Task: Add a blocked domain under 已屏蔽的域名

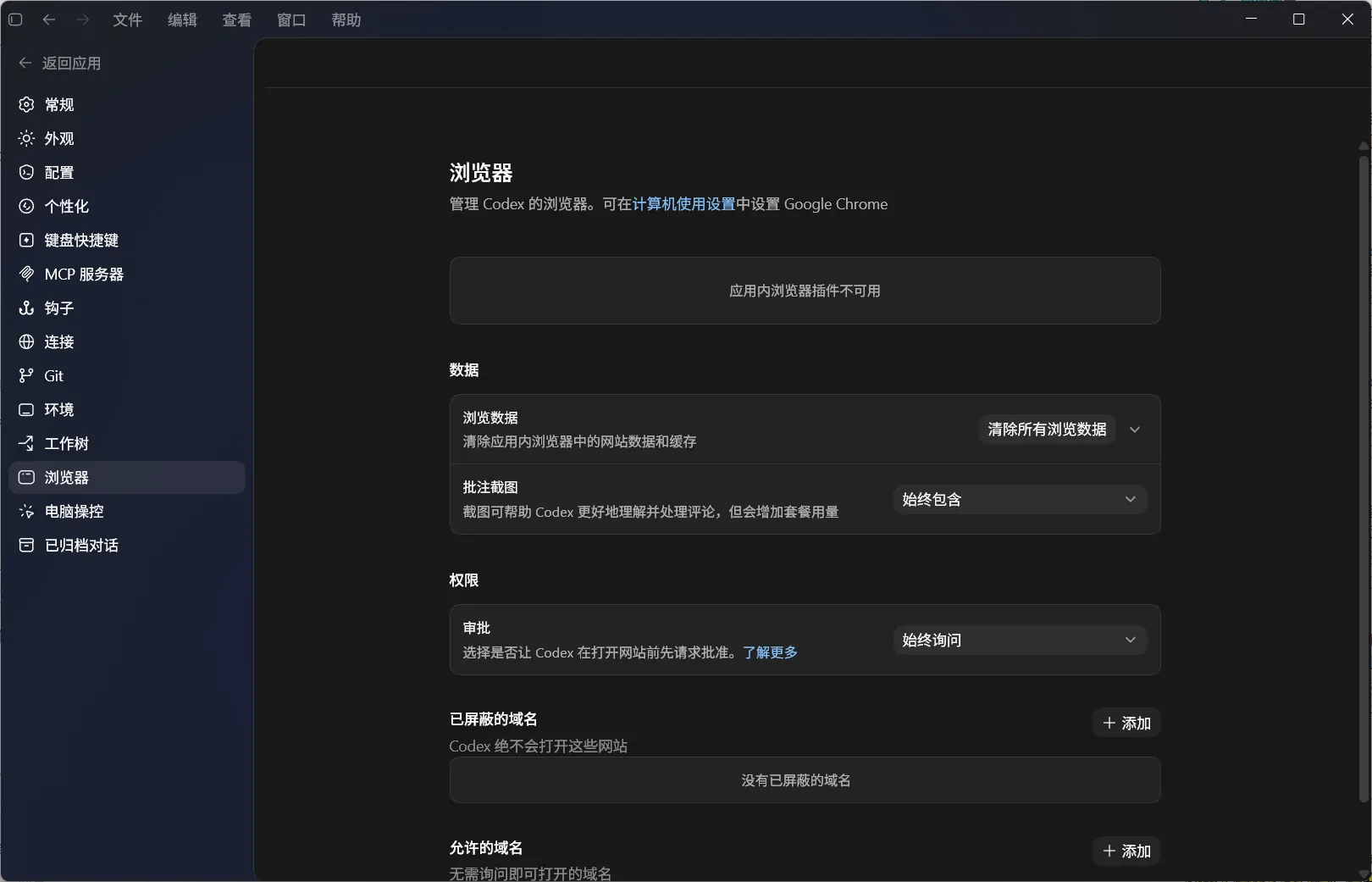Action: coord(1126,723)
